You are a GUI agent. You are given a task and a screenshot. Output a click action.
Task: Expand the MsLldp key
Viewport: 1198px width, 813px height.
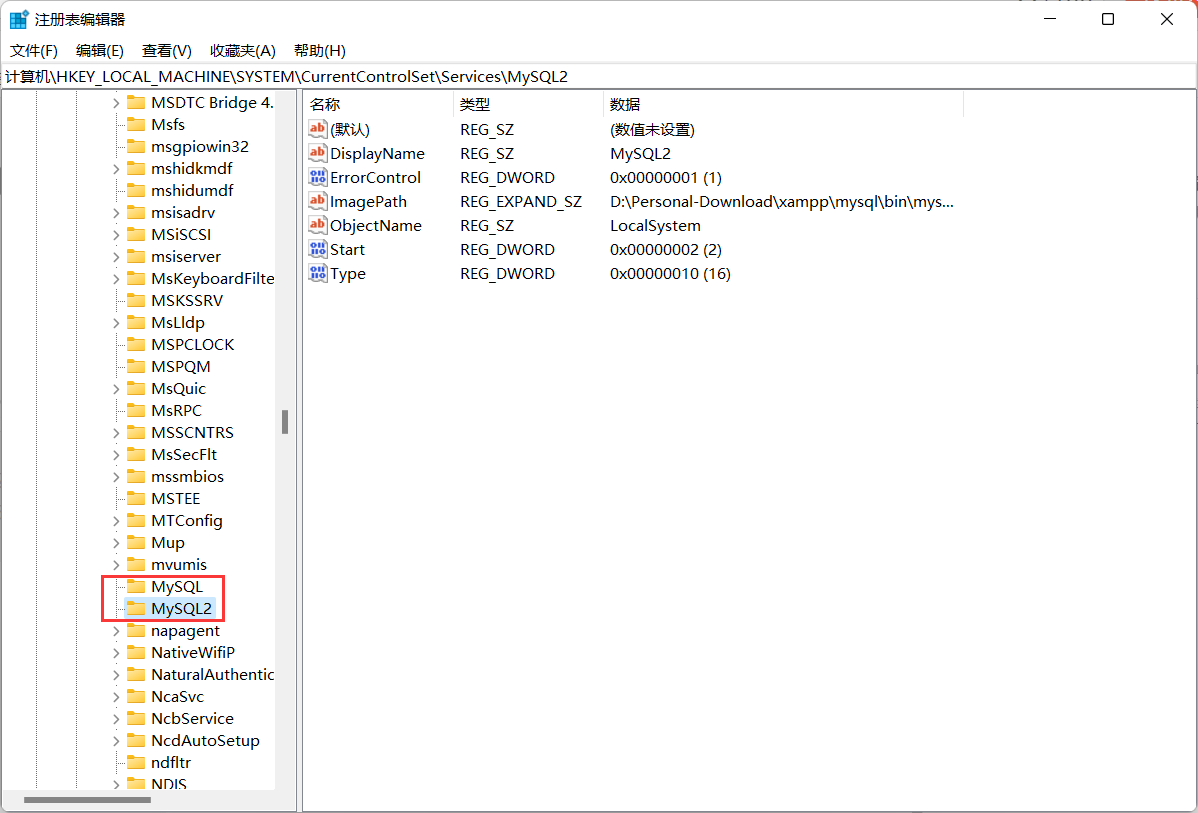click(116, 322)
